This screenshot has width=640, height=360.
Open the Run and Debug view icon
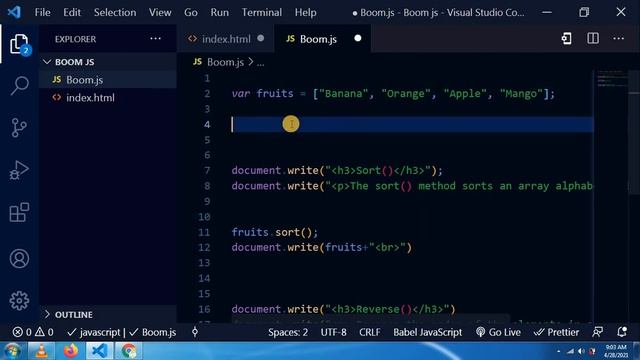point(19,170)
